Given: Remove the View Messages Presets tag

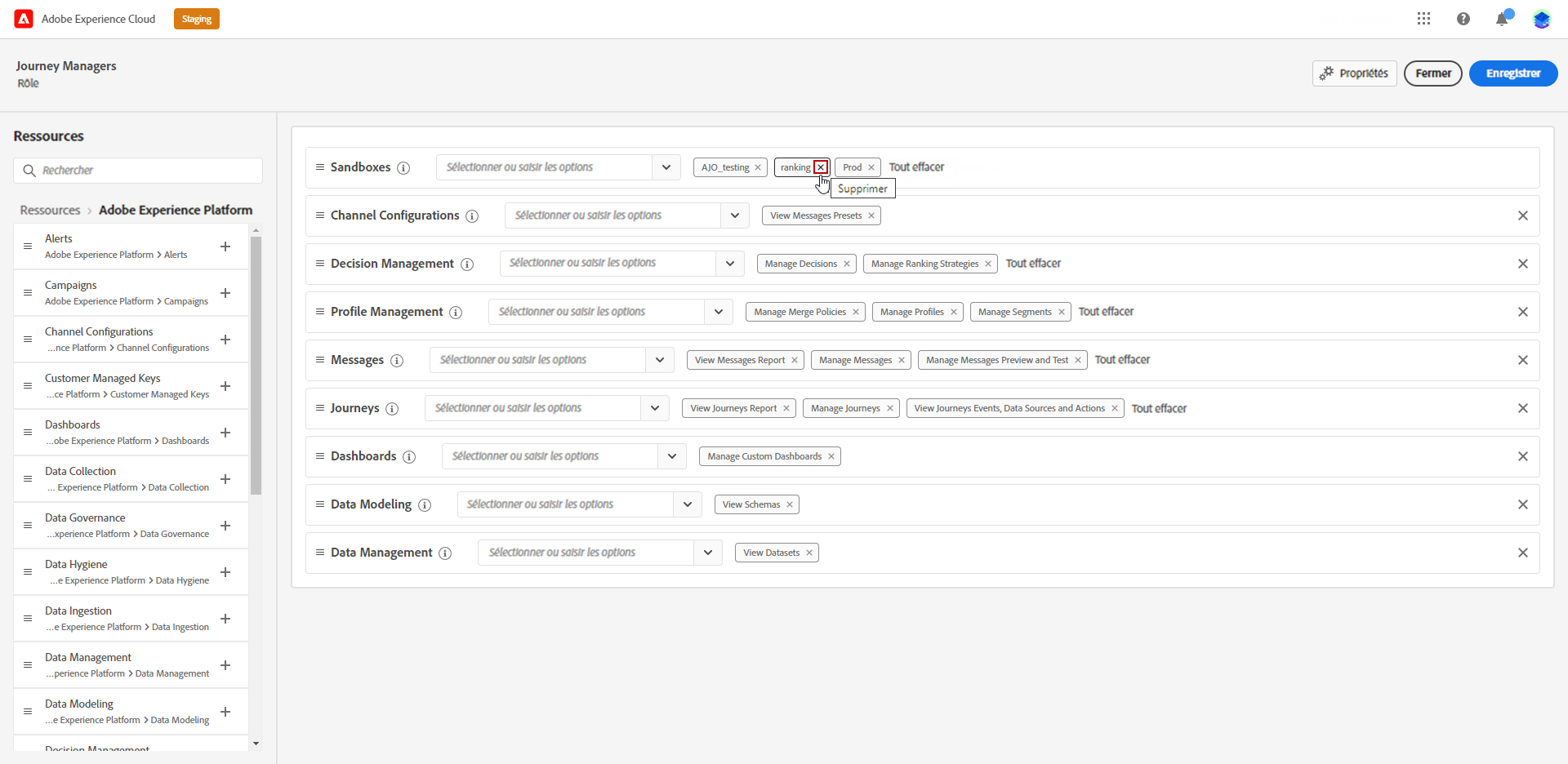Looking at the screenshot, I should pyautogui.click(x=871, y=215).
